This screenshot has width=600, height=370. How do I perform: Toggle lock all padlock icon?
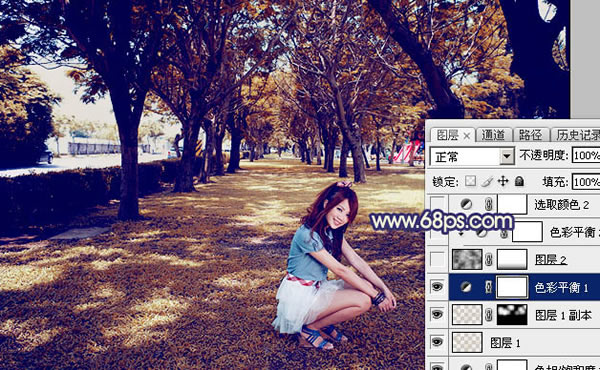coord(519,181)
